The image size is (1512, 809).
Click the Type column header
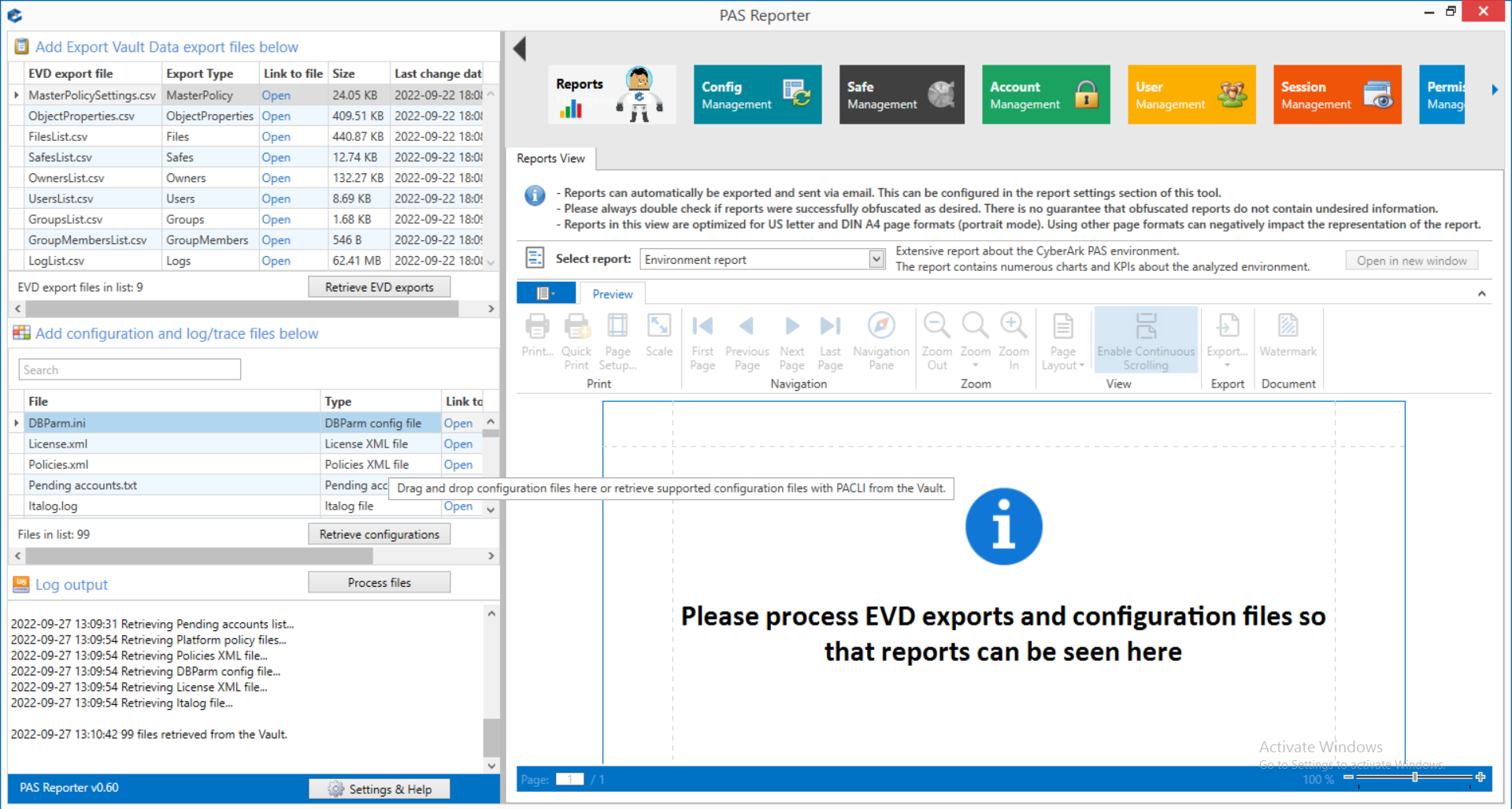[x=380, y=401]
